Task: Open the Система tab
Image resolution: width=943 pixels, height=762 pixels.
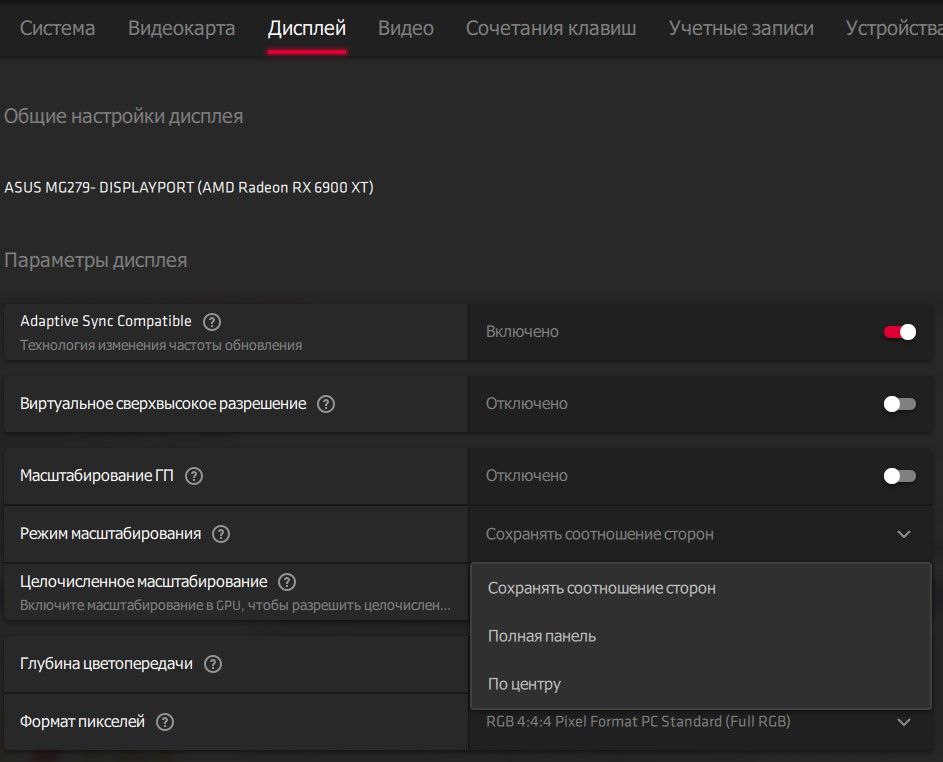Action: (x=58, y=28)
